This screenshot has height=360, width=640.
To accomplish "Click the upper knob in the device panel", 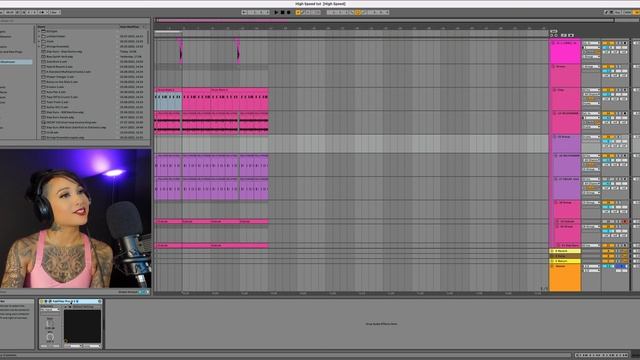I will 50,323.
